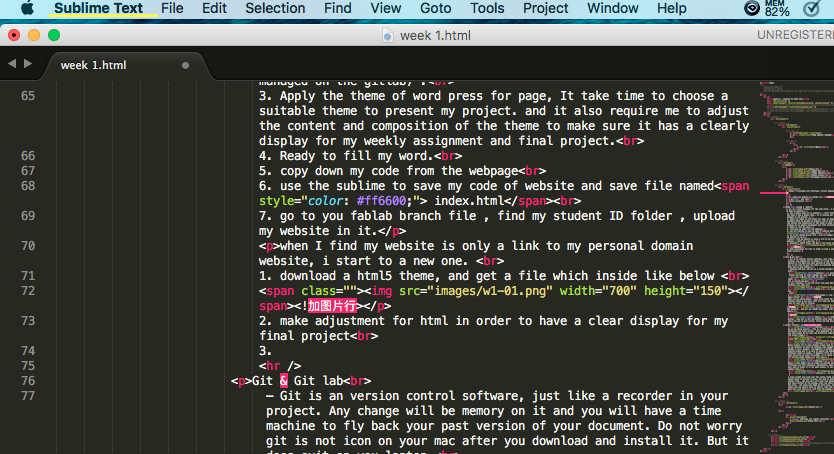Image resolution: width=834 pixels, height=454 pixels.
Task: Open the Goto menu
Action: click(436, 9)
